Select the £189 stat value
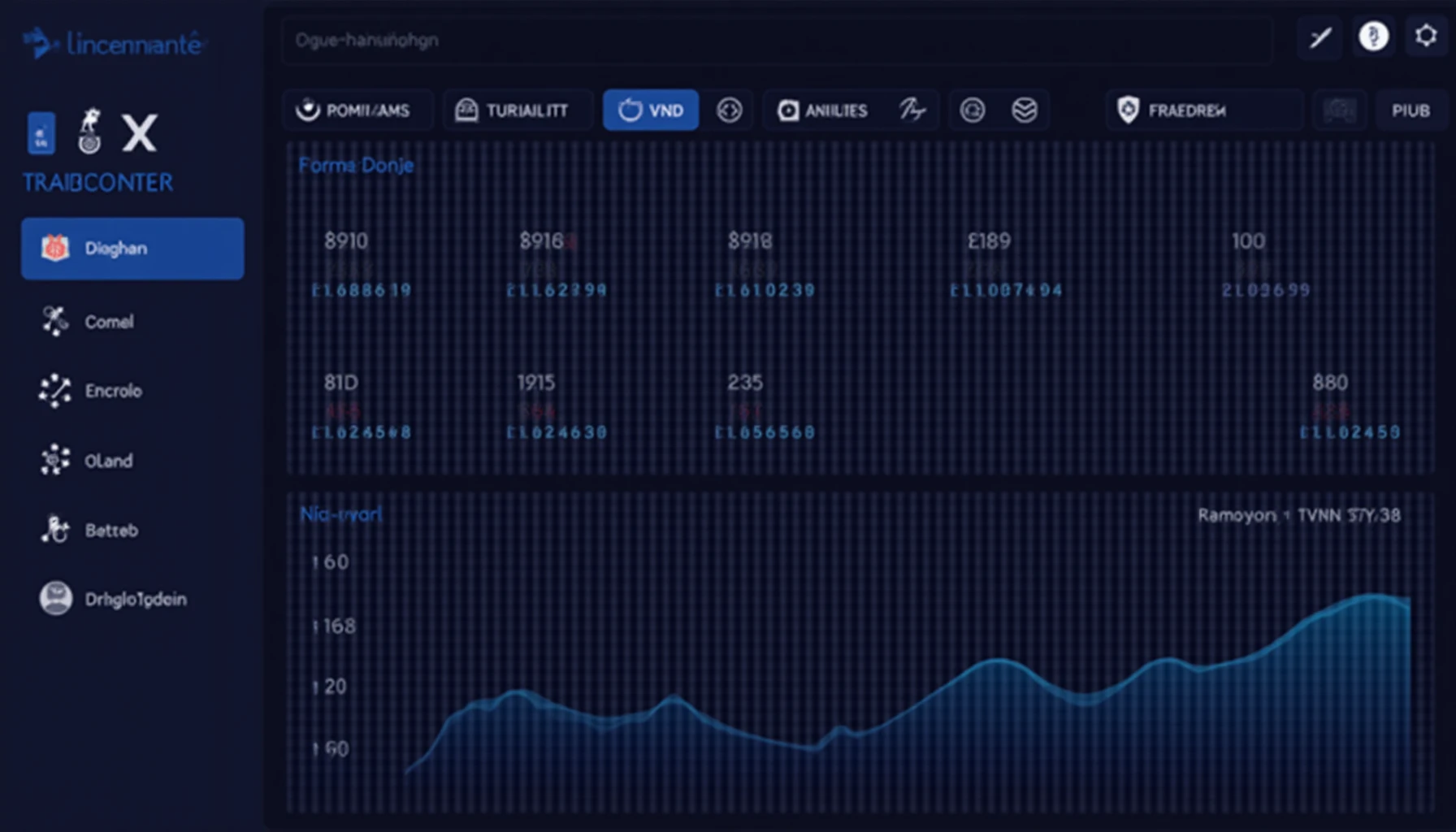This screenshot has width=1456, height=832. coord(989,241)
